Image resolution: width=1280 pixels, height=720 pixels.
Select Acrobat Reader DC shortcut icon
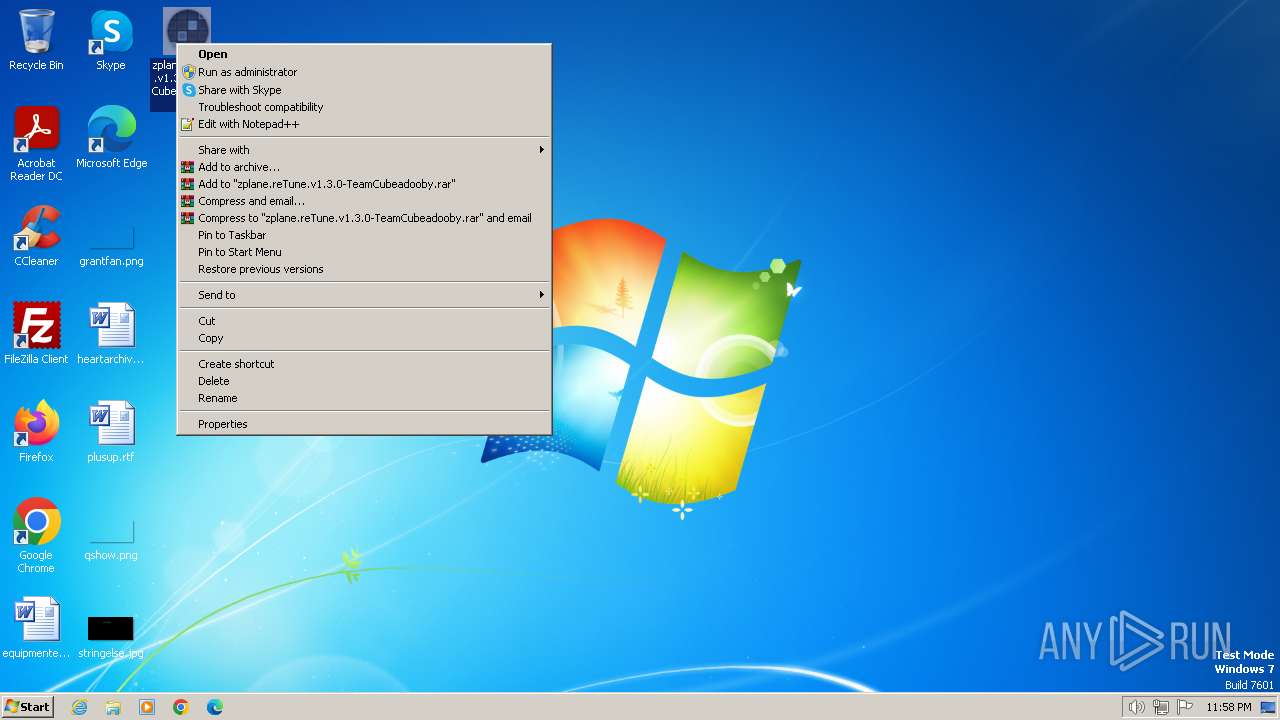[36, 144]
